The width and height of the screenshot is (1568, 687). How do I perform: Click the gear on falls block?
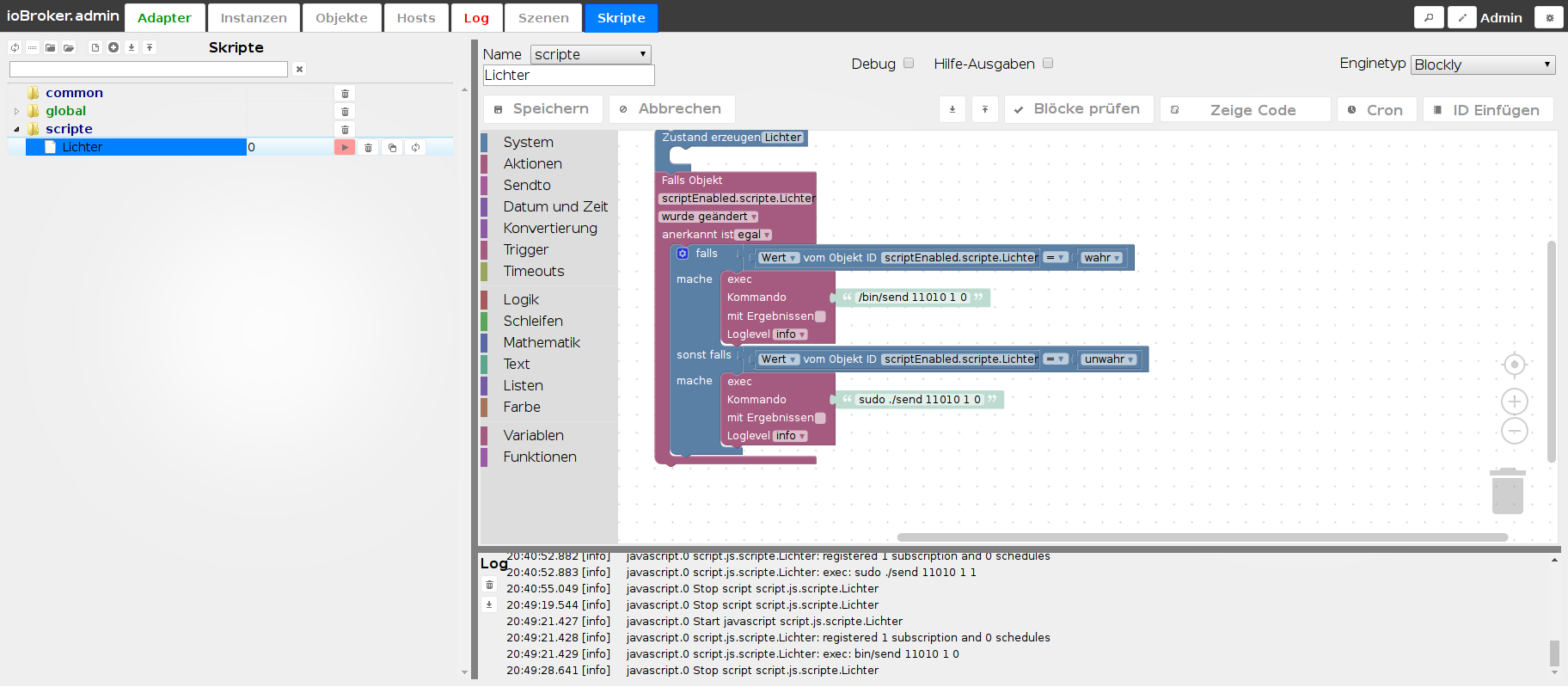(x=683, y=254)
